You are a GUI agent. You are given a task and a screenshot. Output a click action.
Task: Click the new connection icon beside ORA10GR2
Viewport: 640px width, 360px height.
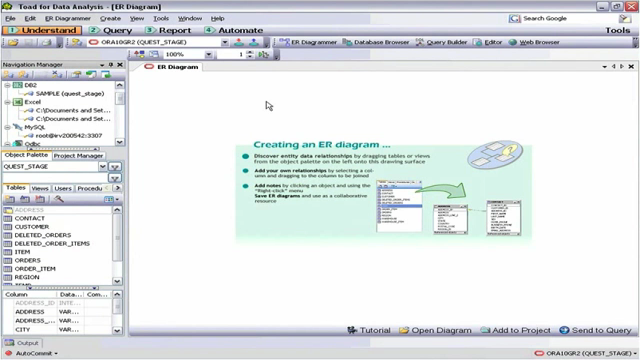pos(76,42)
